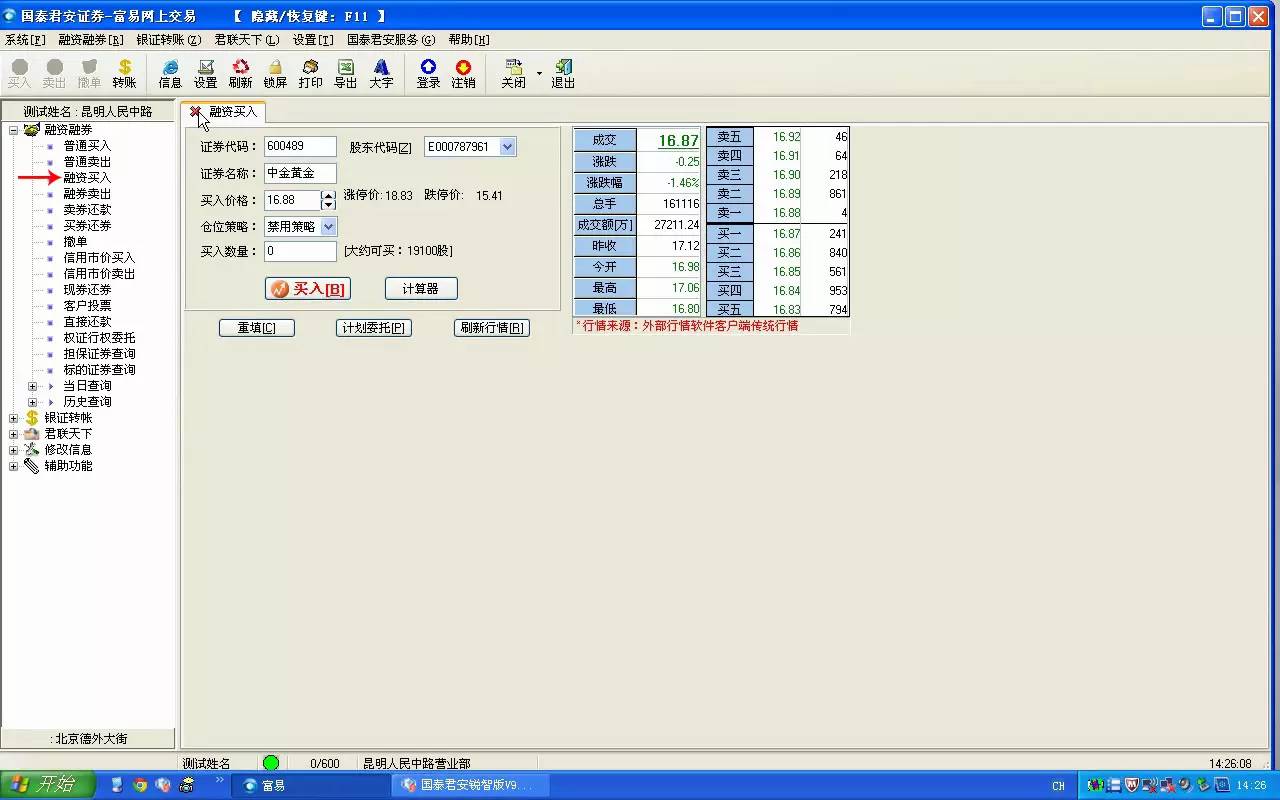Select 担保证券查询 in the tree

[x=99, y=354]
